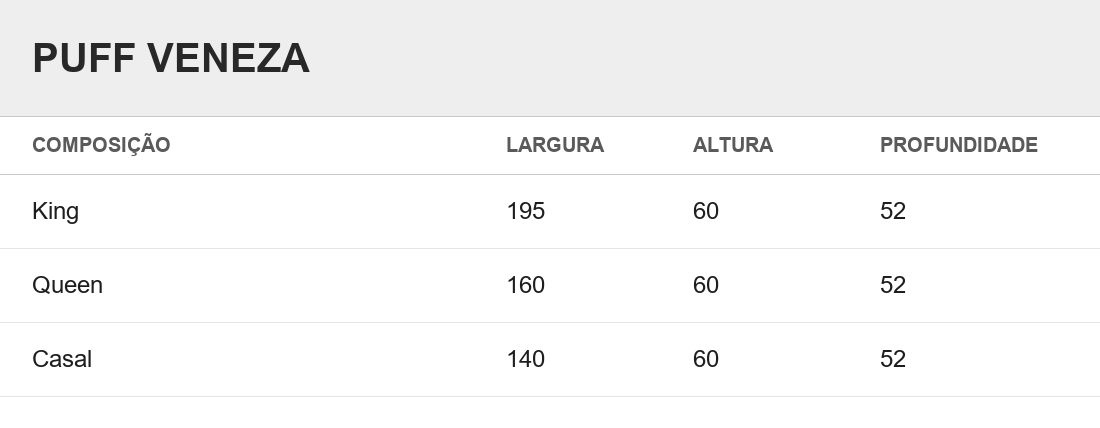Screen dimensions: 1100x428
Task: Click the King row label
Action: [x=55, y=211]
